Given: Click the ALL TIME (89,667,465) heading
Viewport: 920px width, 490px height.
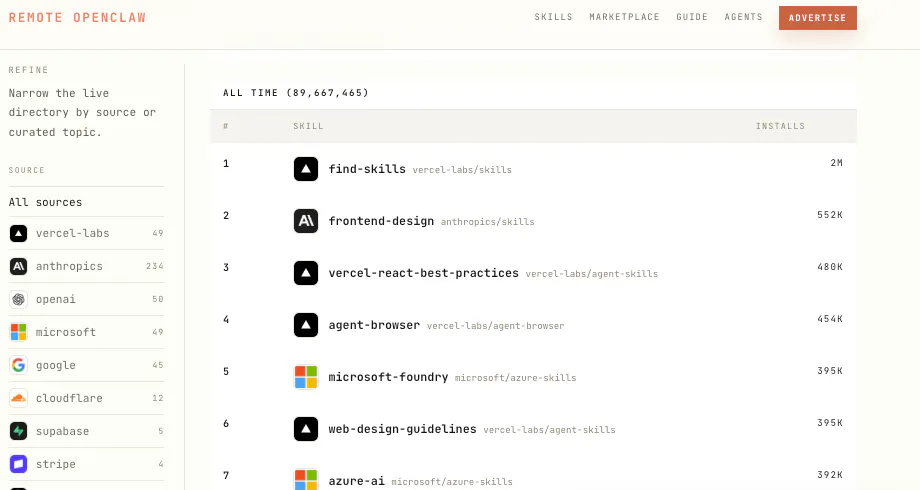Looking at the screenshot, I should point(296,93).
